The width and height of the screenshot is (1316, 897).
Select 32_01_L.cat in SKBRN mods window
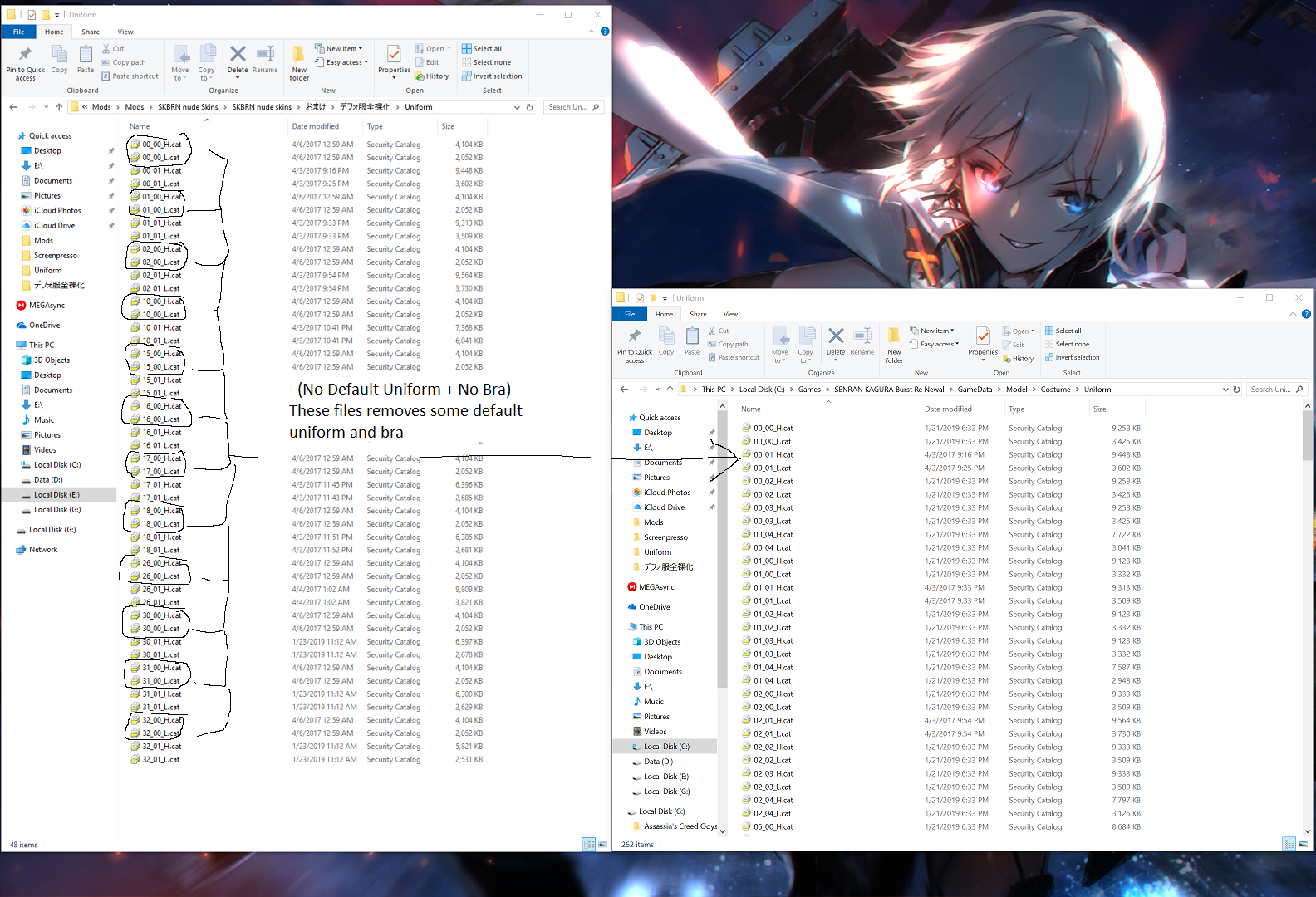[x=155, y=760]
